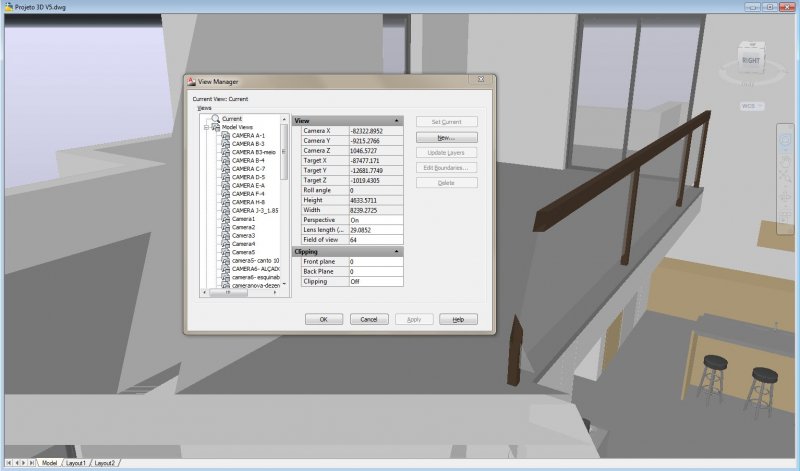The image size is (800, 471).
Task: Jump to first layout tab arrow
Action: pos(9,463)
